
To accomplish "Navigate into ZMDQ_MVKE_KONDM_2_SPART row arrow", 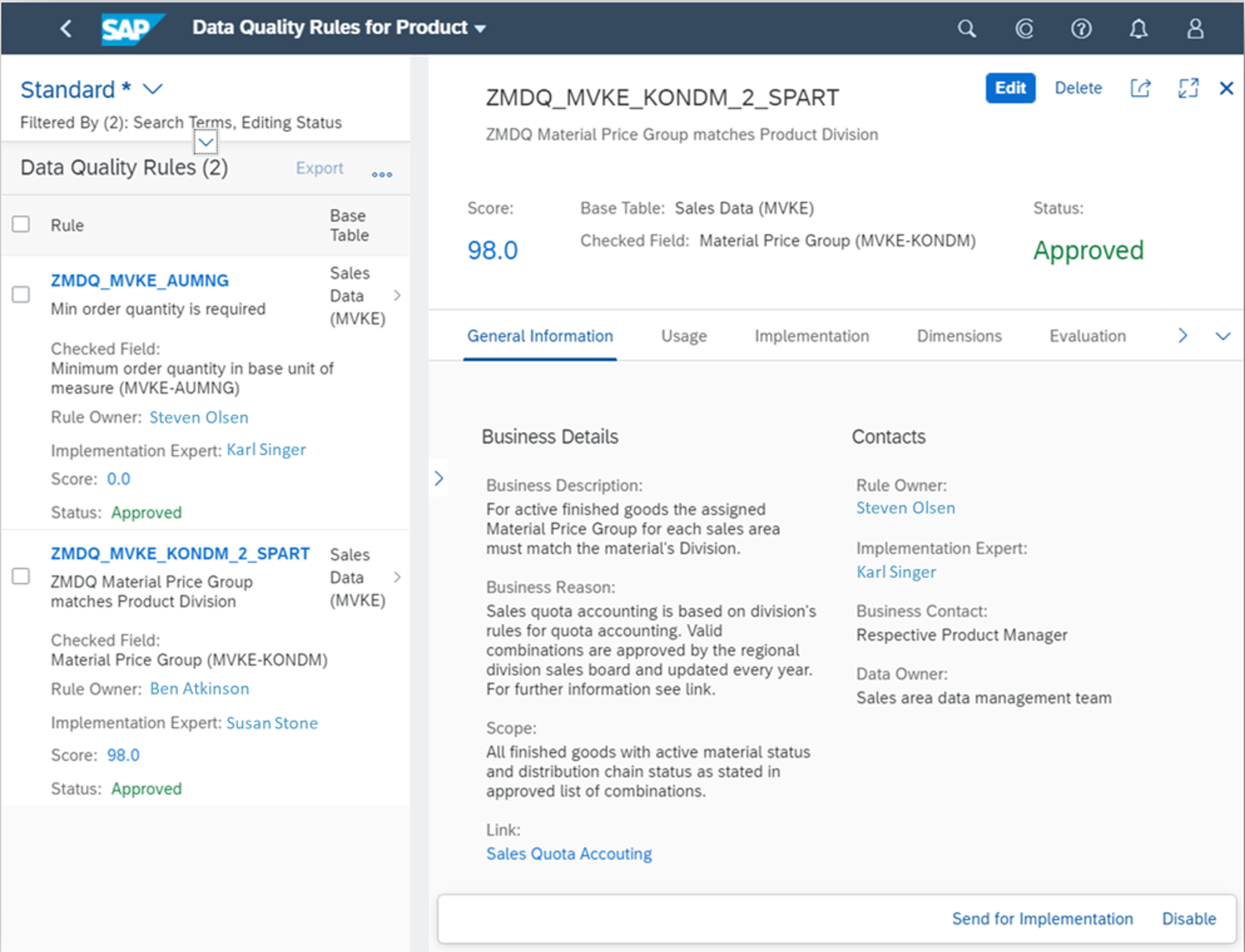I will pos(397,577).
